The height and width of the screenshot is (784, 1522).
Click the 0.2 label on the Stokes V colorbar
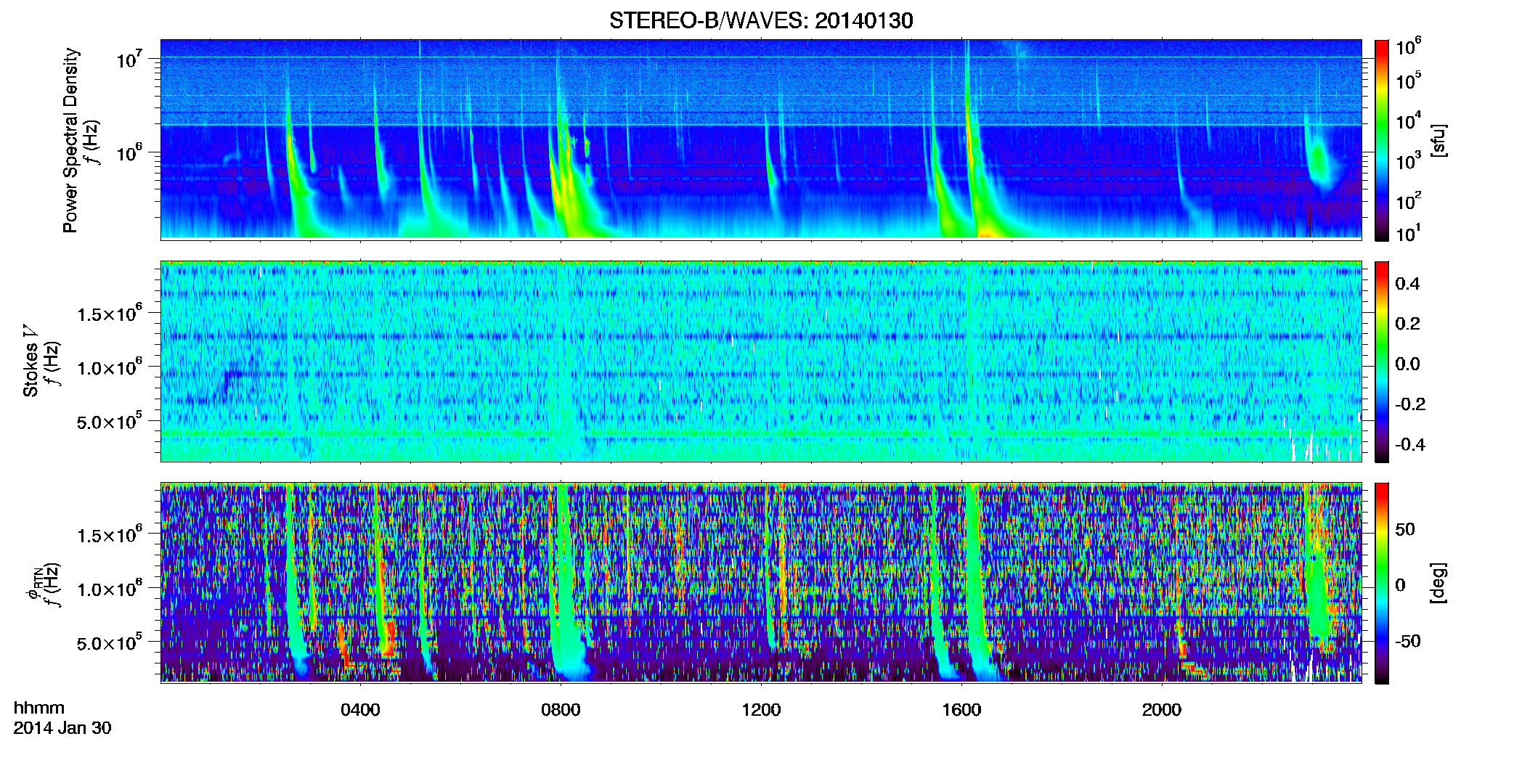(1407, 324)
